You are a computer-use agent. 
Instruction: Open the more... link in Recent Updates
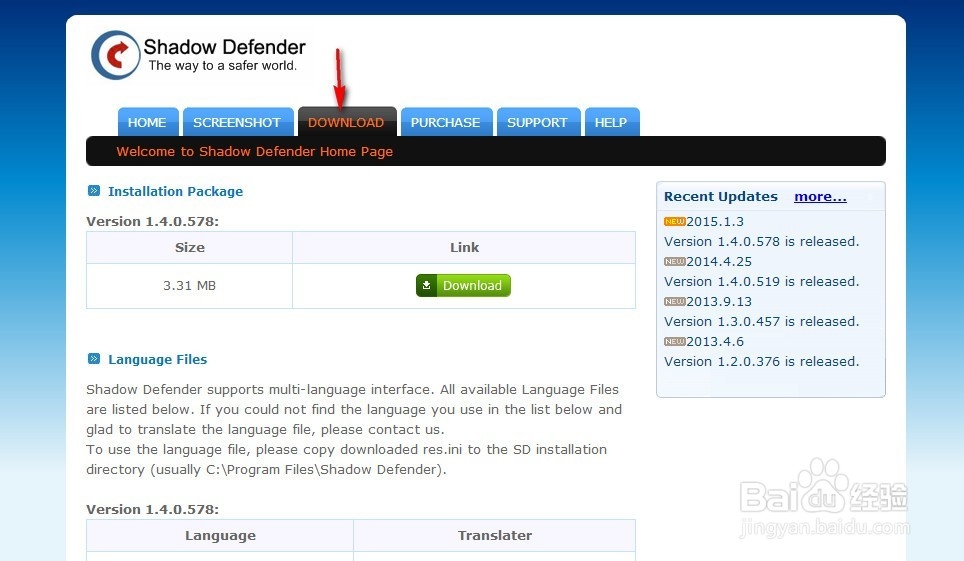pos(820,197)
